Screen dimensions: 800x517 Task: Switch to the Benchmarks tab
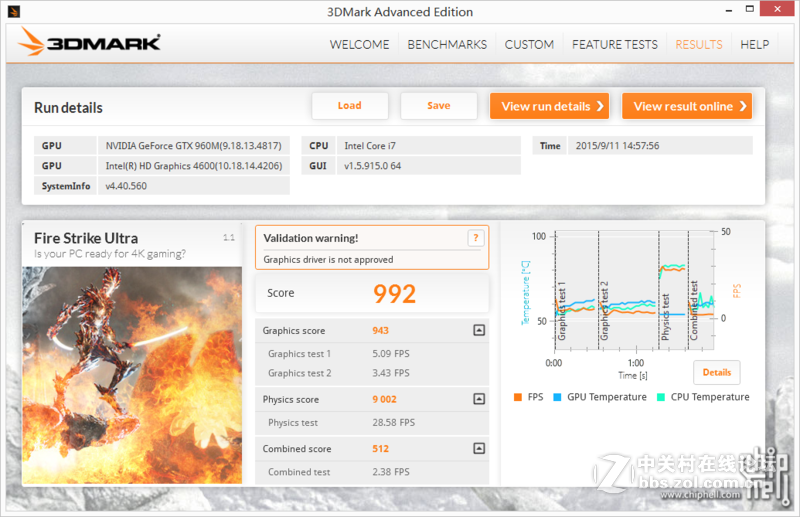(447, 45)
